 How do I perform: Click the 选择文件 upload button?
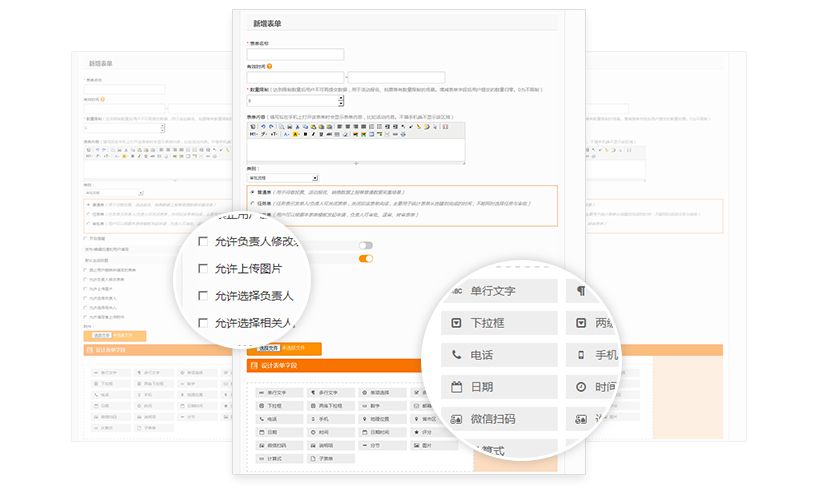click(268, 348)
